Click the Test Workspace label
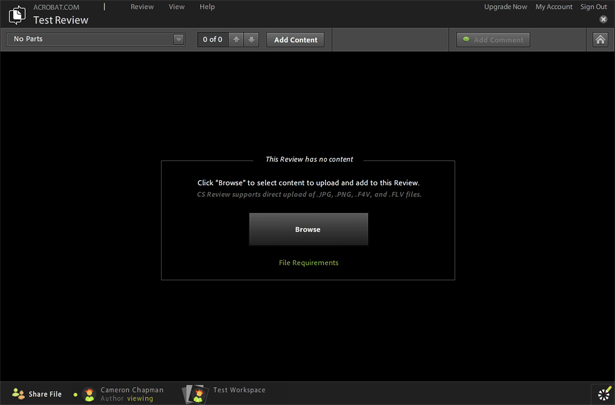 pos(239,390)
